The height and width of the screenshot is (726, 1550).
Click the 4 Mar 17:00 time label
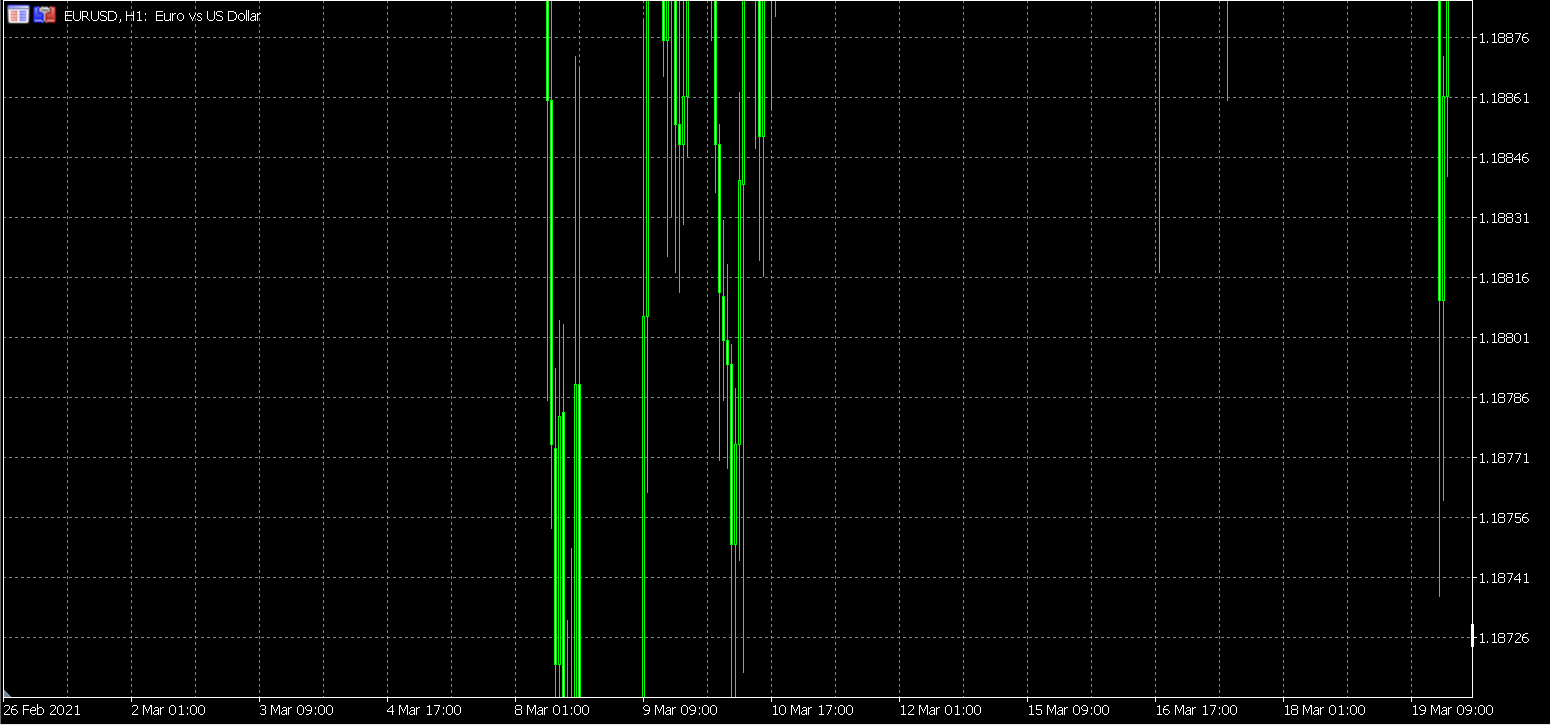click(424, 711)
